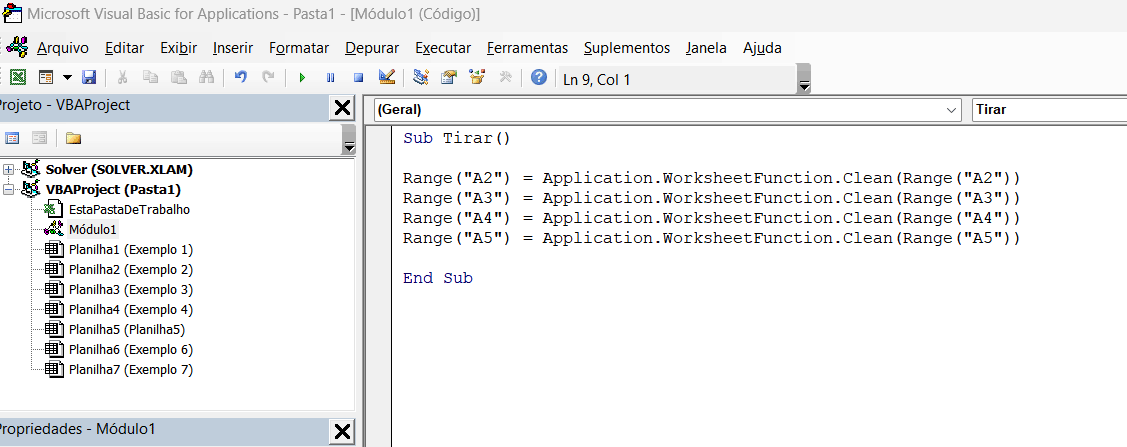Click the Save icon in toolbar
This screenshot has height=447, width=1127.
[x=89, y=78]
